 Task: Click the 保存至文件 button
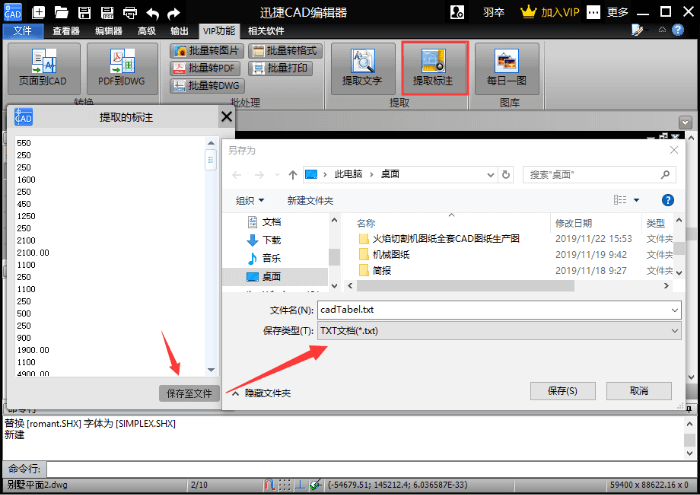(189, 393)
